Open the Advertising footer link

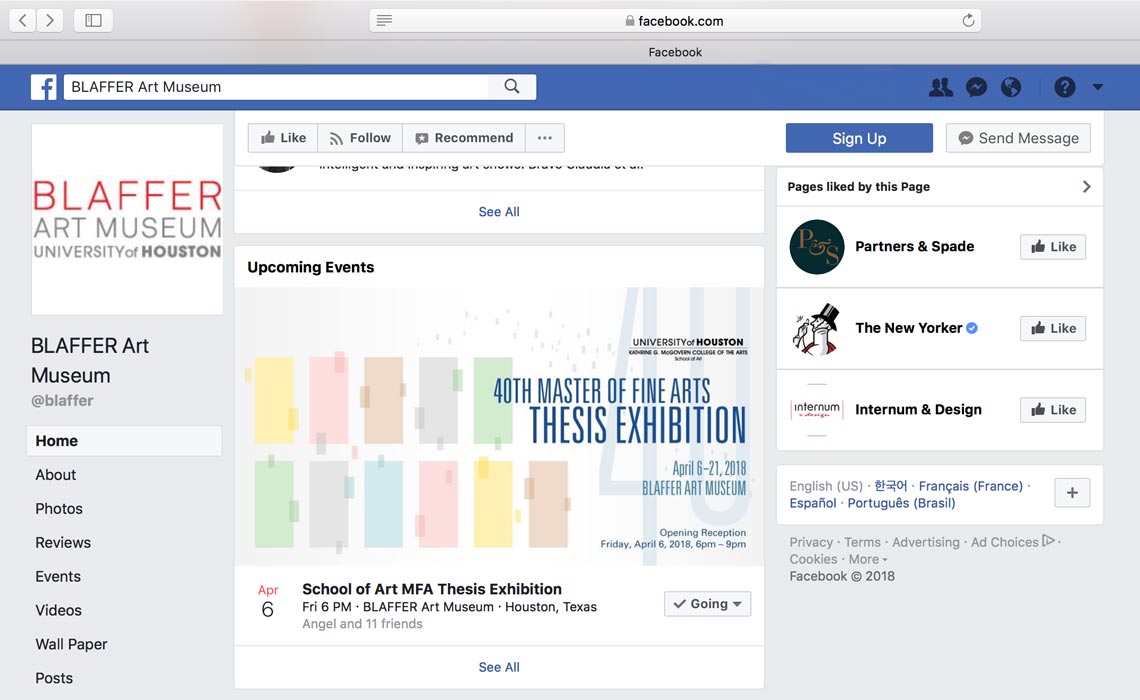pyautogui.click(x=926, y=542)
